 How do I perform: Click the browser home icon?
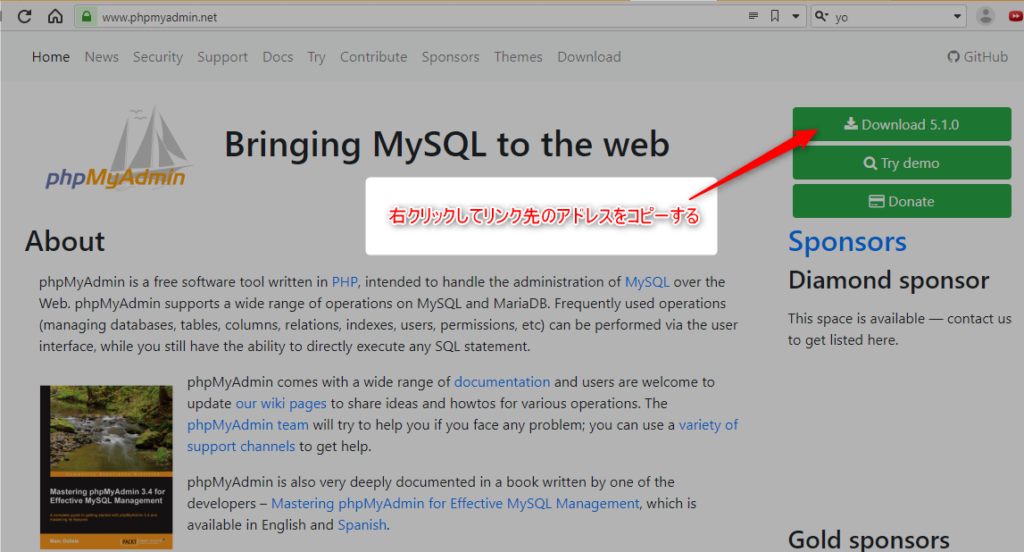tap(55, 16)
